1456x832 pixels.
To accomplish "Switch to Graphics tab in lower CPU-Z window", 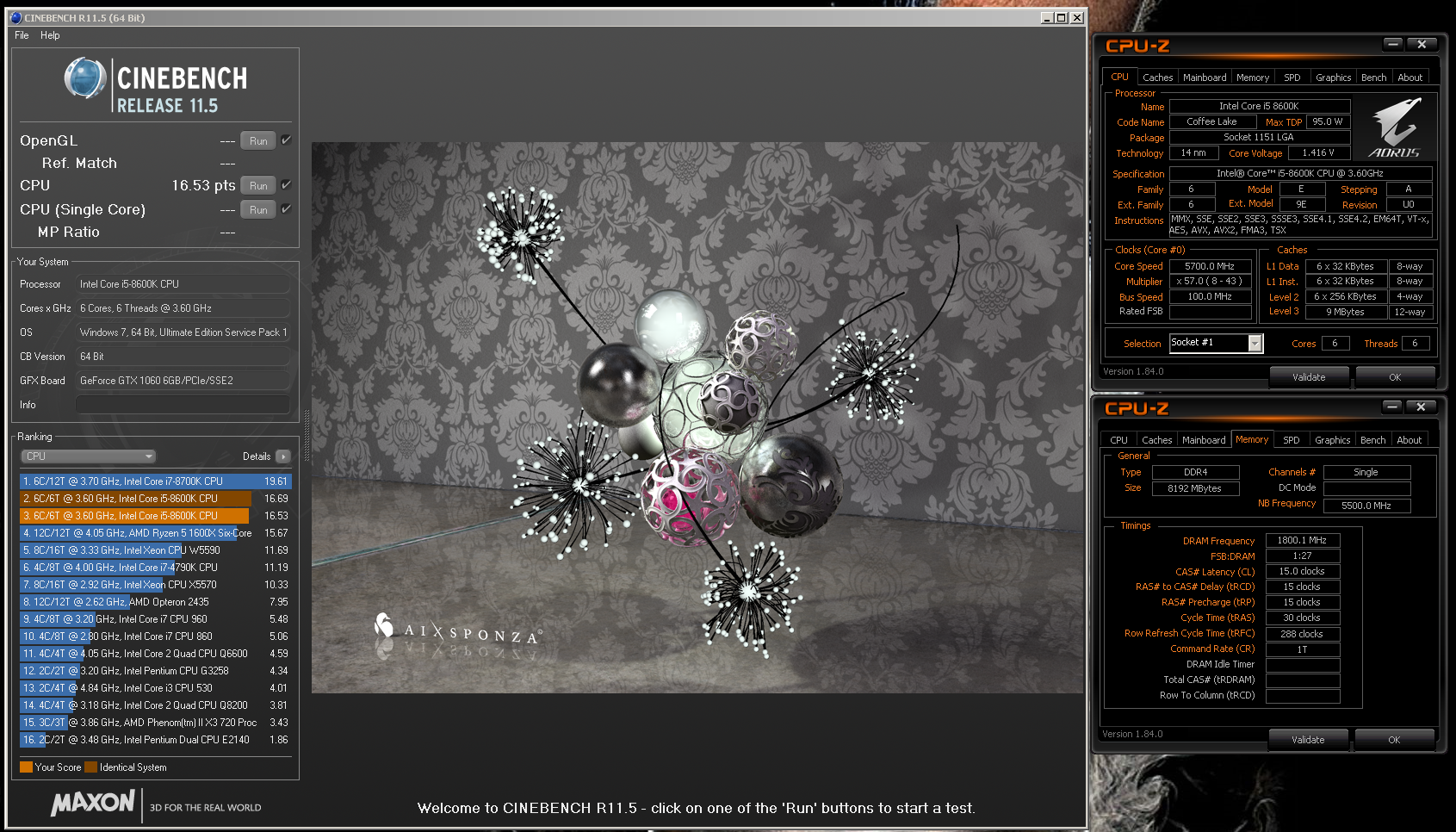I will pyautogui.click(x=1332, y=440).
